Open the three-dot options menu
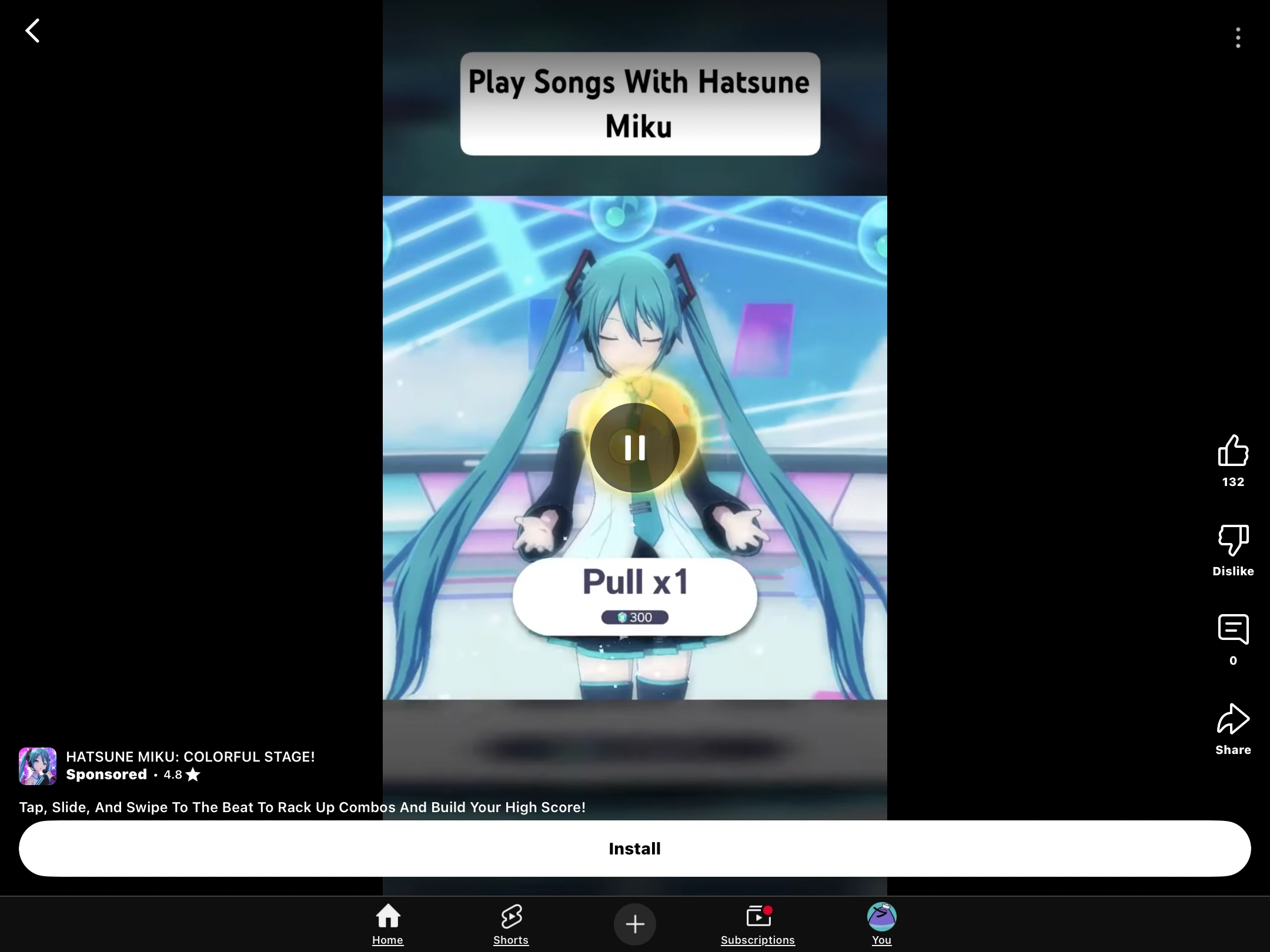This screenshot has height=952, width=1270. tap(1237, 38)
